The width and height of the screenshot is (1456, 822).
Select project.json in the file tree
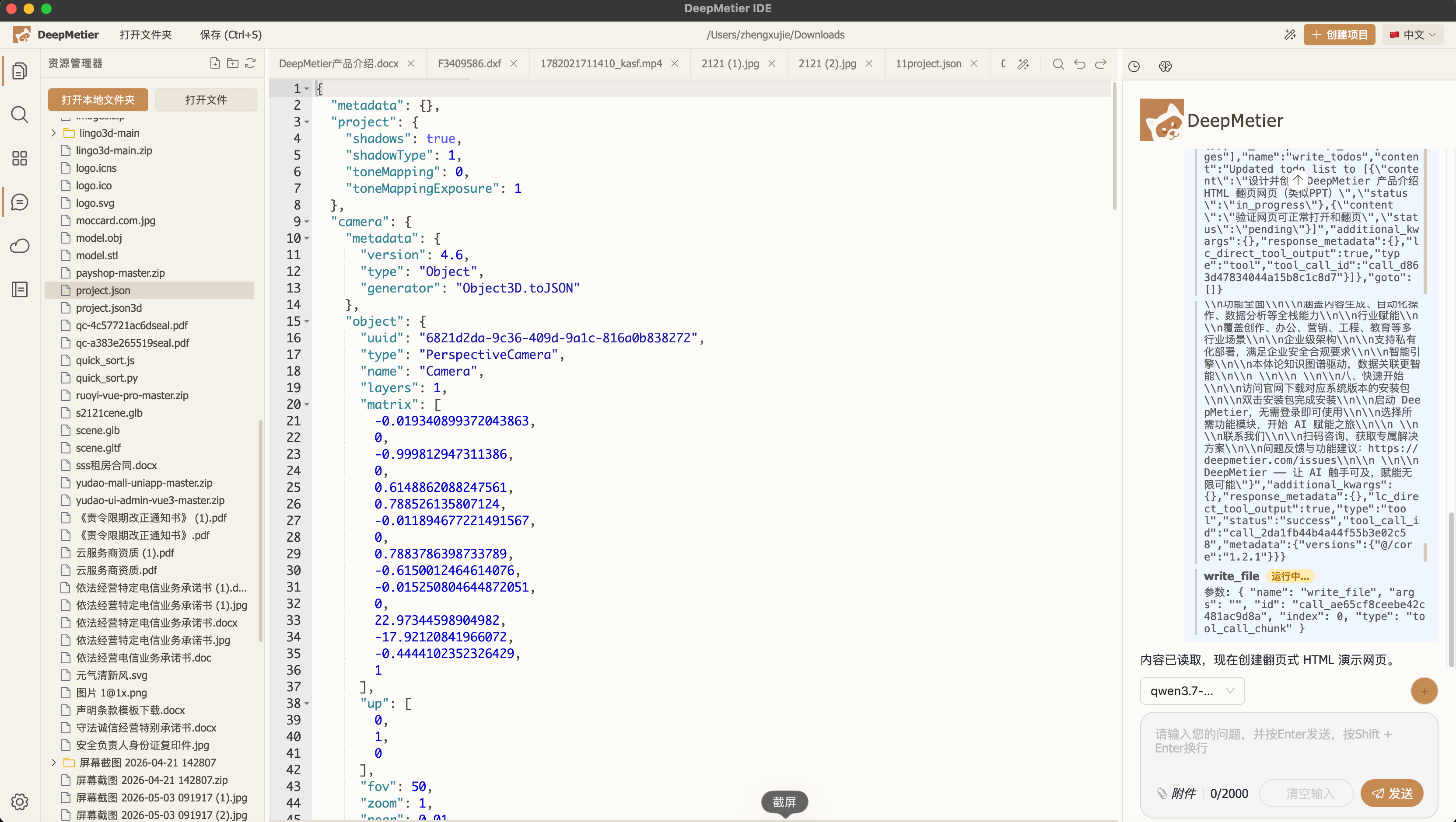coord(149,290)
